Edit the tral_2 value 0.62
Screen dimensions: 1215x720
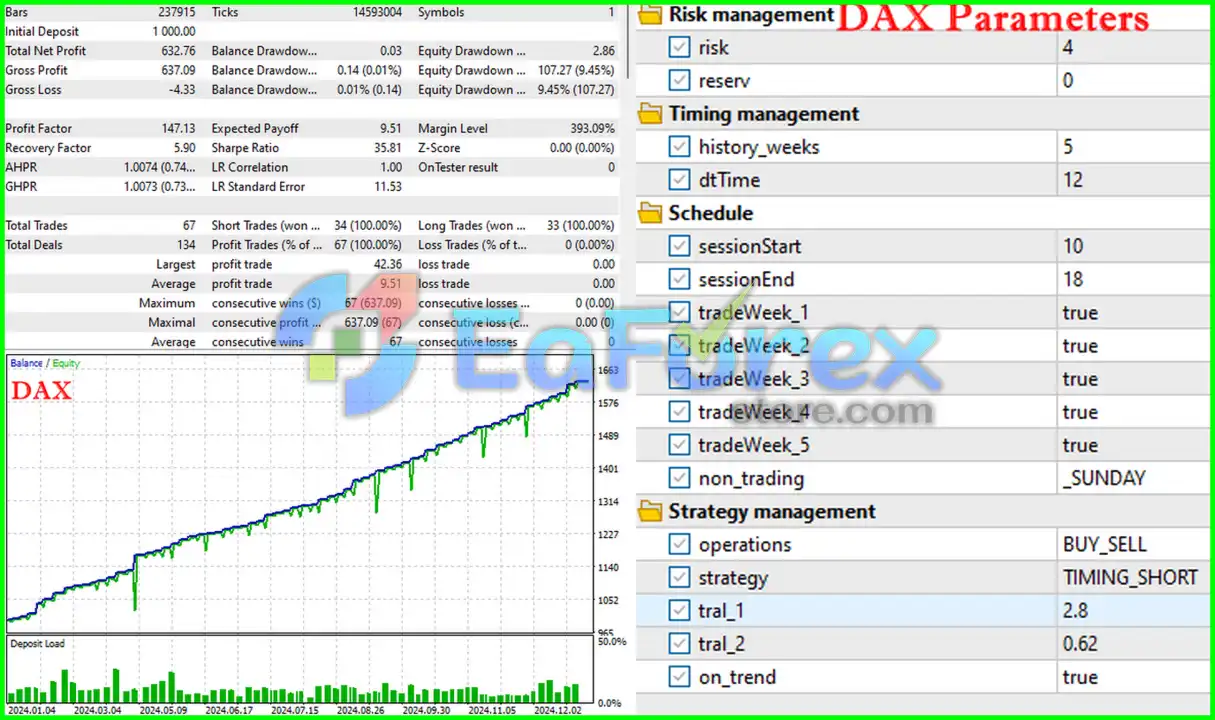[1132, 644]
